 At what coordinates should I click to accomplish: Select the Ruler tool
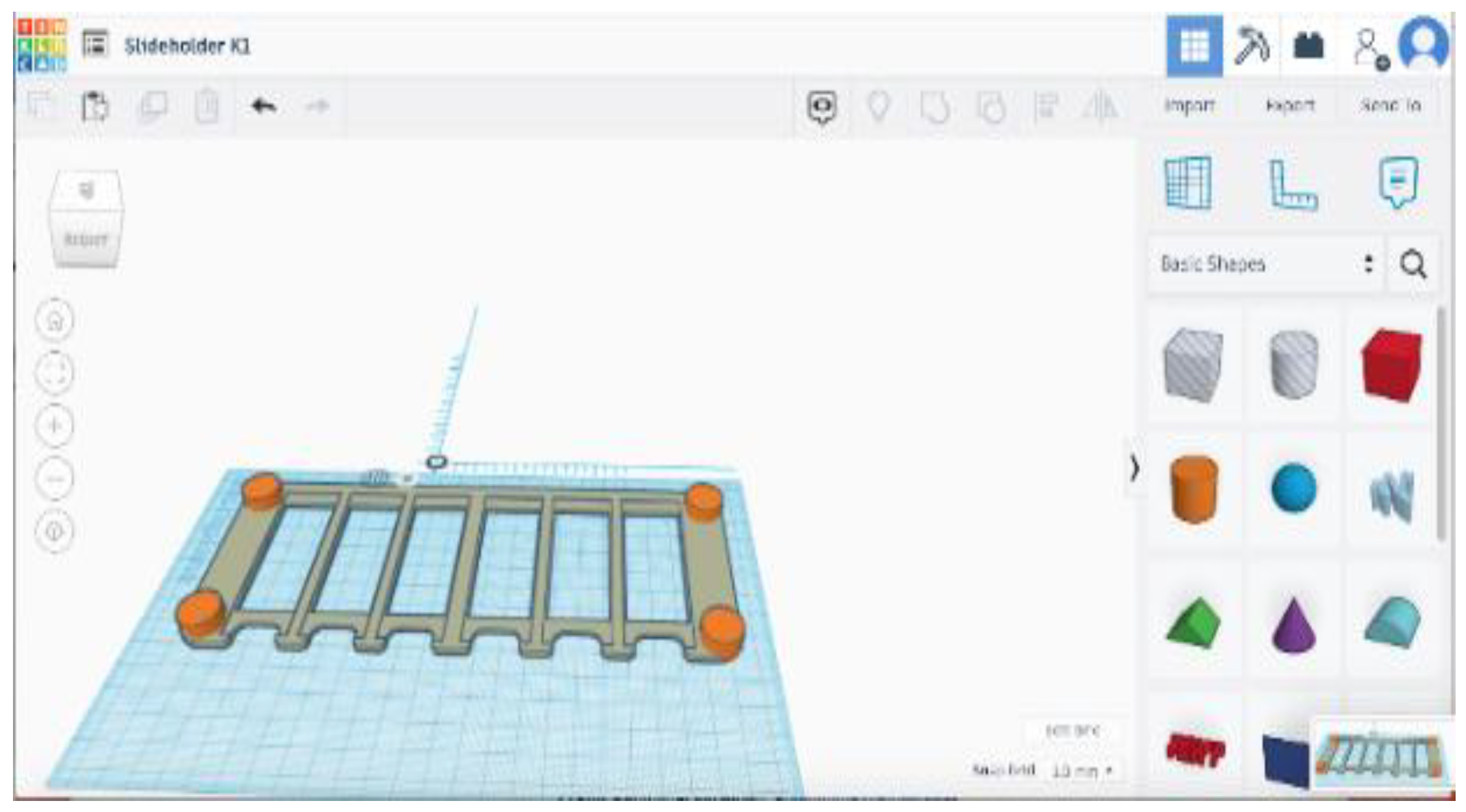click(x=1292, y=185)
